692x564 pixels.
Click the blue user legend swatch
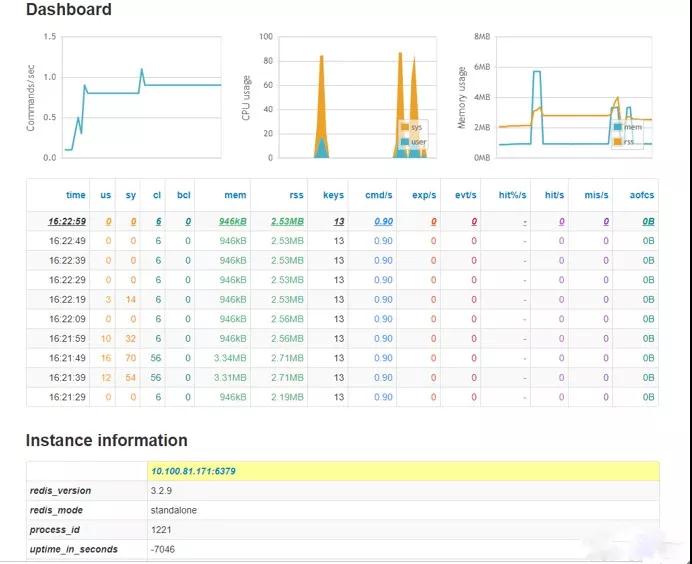[x=404, y=142]
